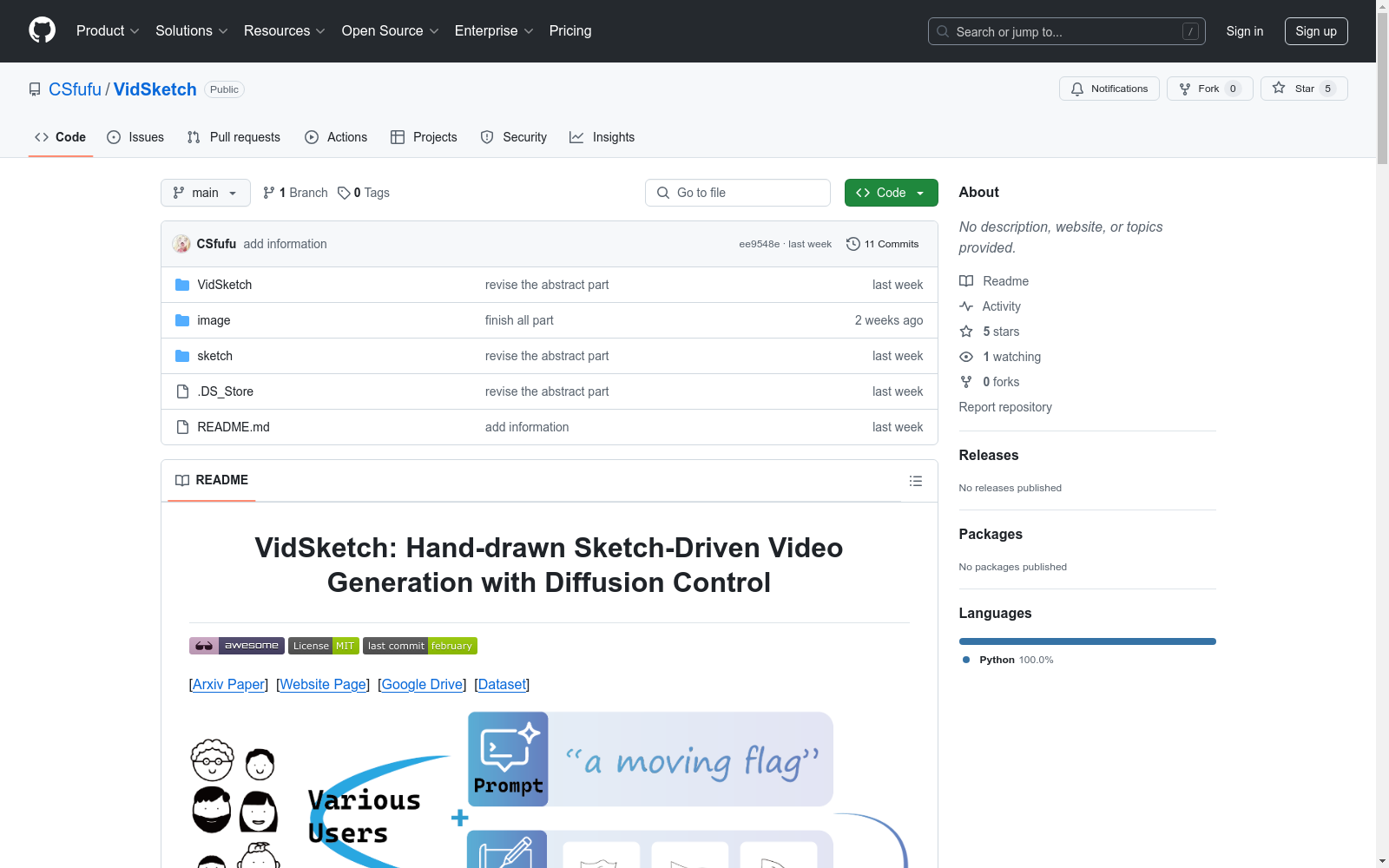Screen dimensions: 1389x868
Task: Open the README.md file
Action: pos(234,427)
